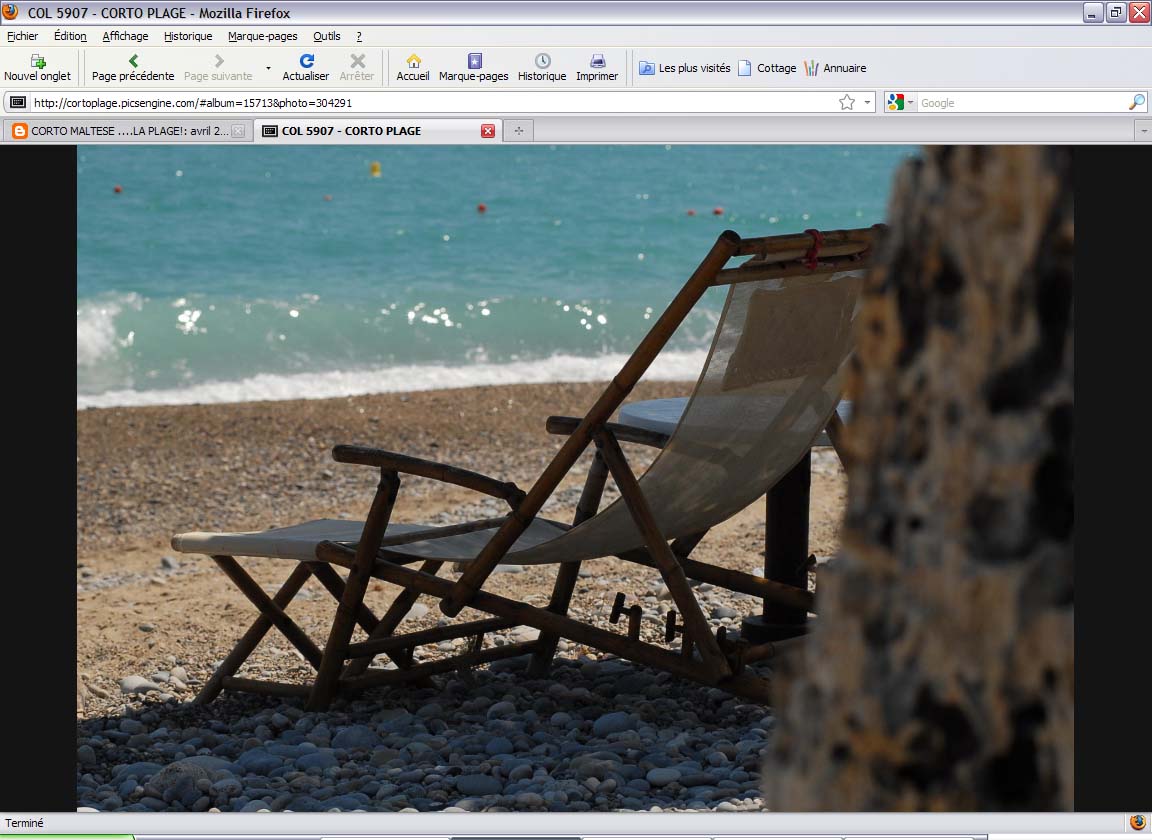Open the Historique menu in the menu bar
The image size is (1152, 840).
click(188, 36)
